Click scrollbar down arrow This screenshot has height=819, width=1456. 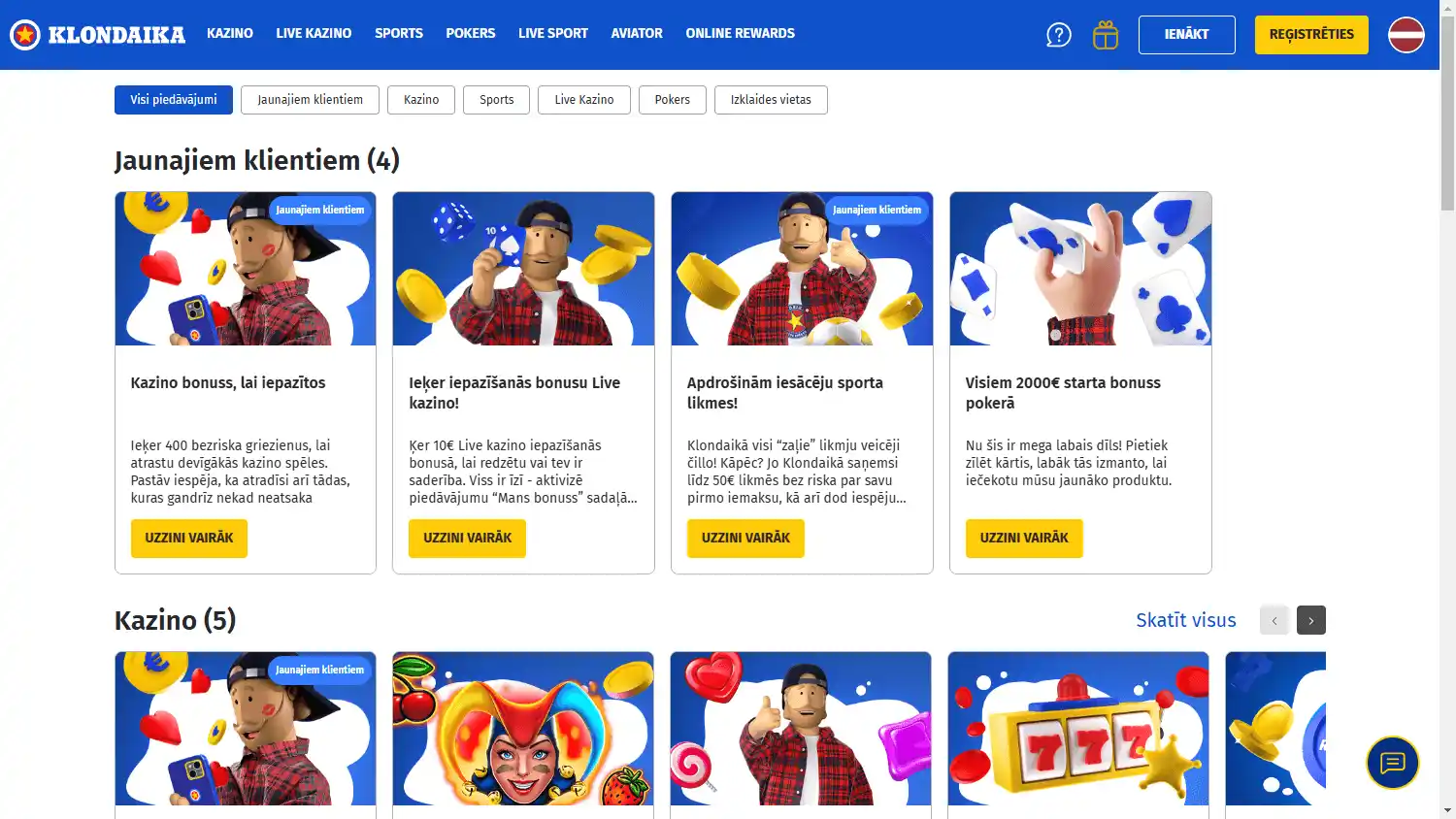(1447, 810)
